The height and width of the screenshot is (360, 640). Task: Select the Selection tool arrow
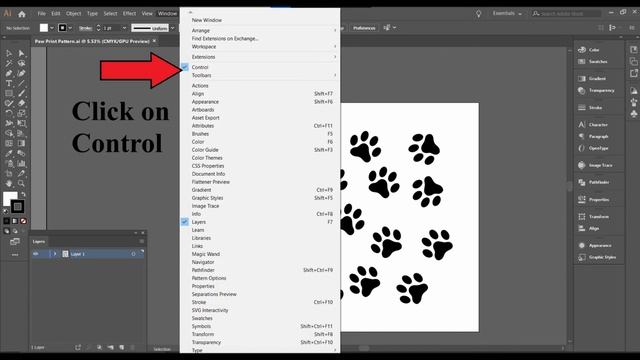coord(9,53)
